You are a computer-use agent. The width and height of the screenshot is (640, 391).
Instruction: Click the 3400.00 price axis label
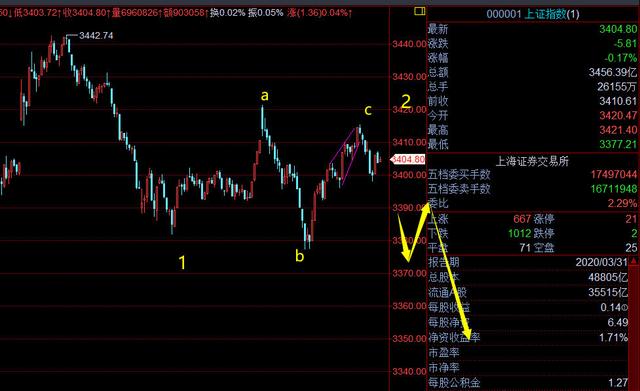[409, 175]
